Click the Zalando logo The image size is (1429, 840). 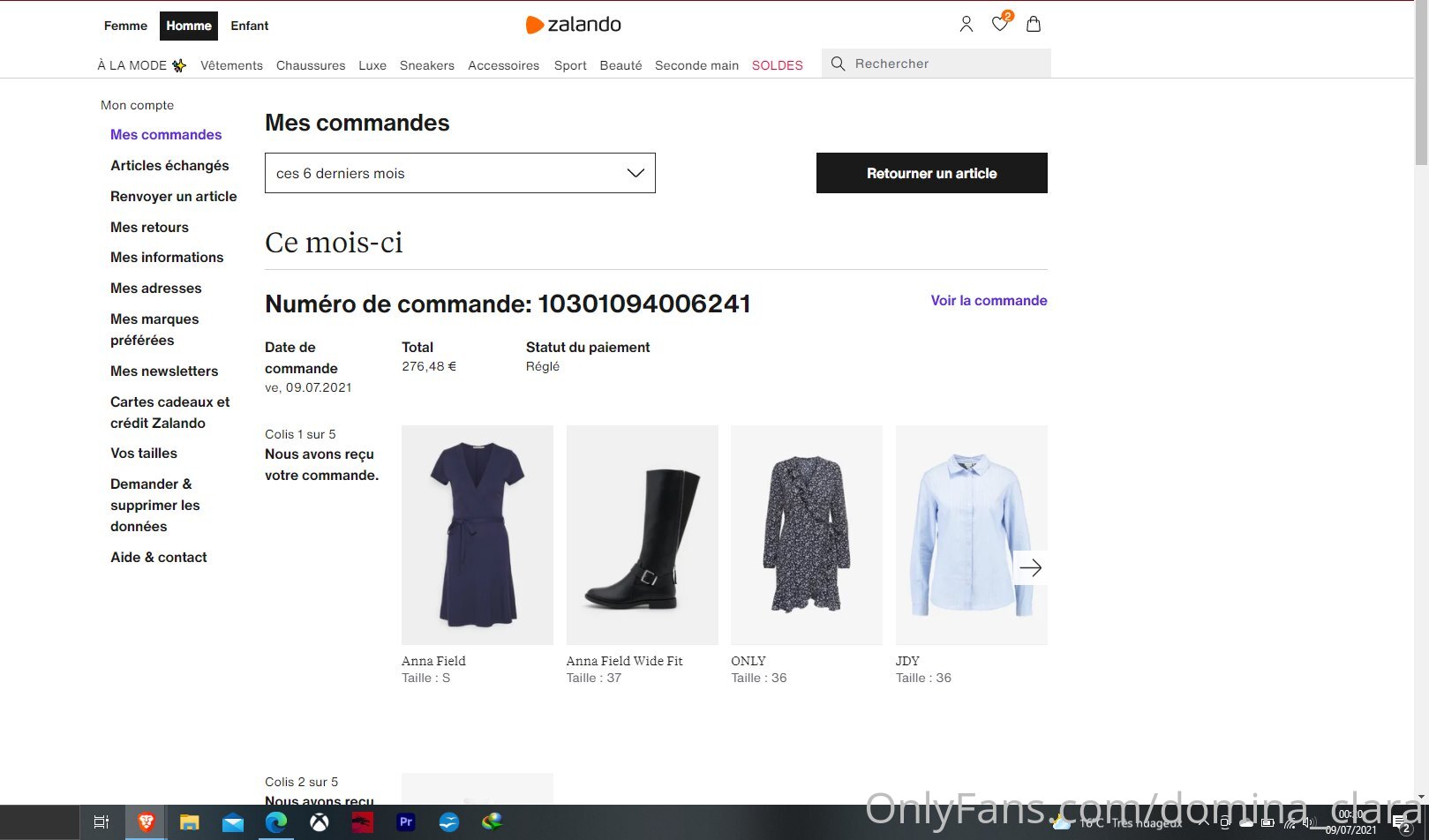click(574, 25)
